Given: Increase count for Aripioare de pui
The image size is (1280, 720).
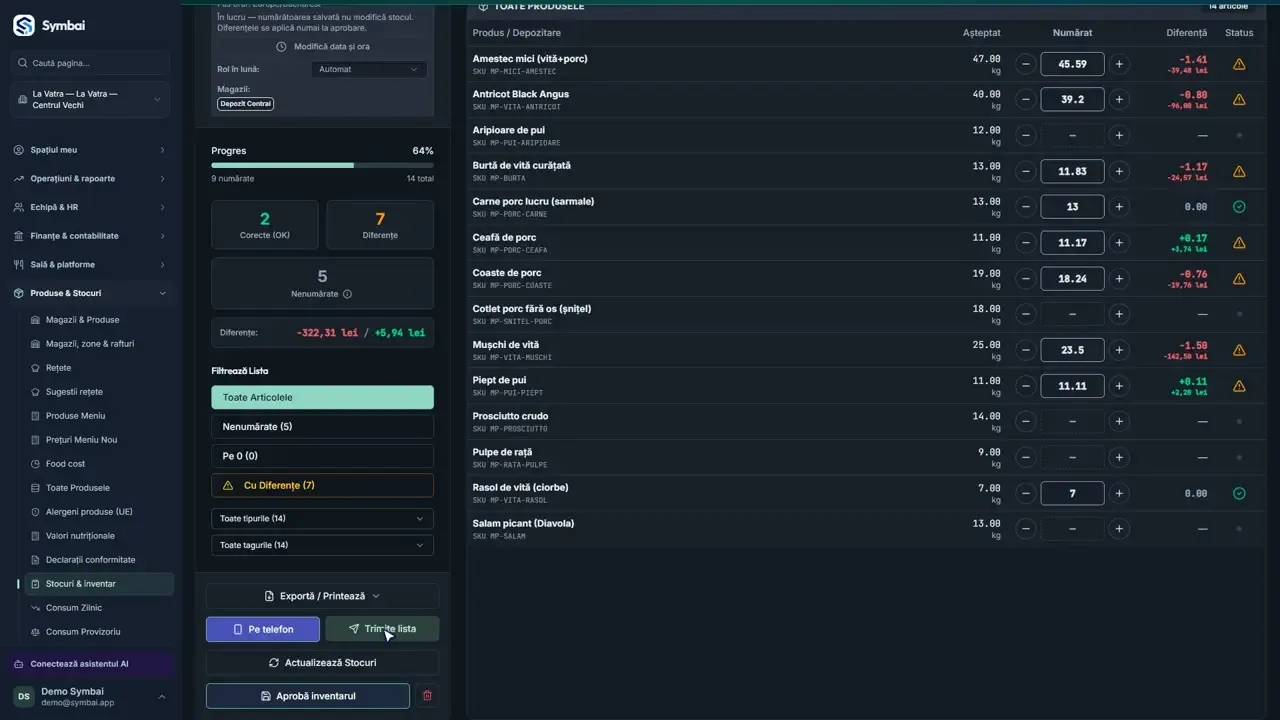Looking at the screenshot, I should coord(1119,135).
